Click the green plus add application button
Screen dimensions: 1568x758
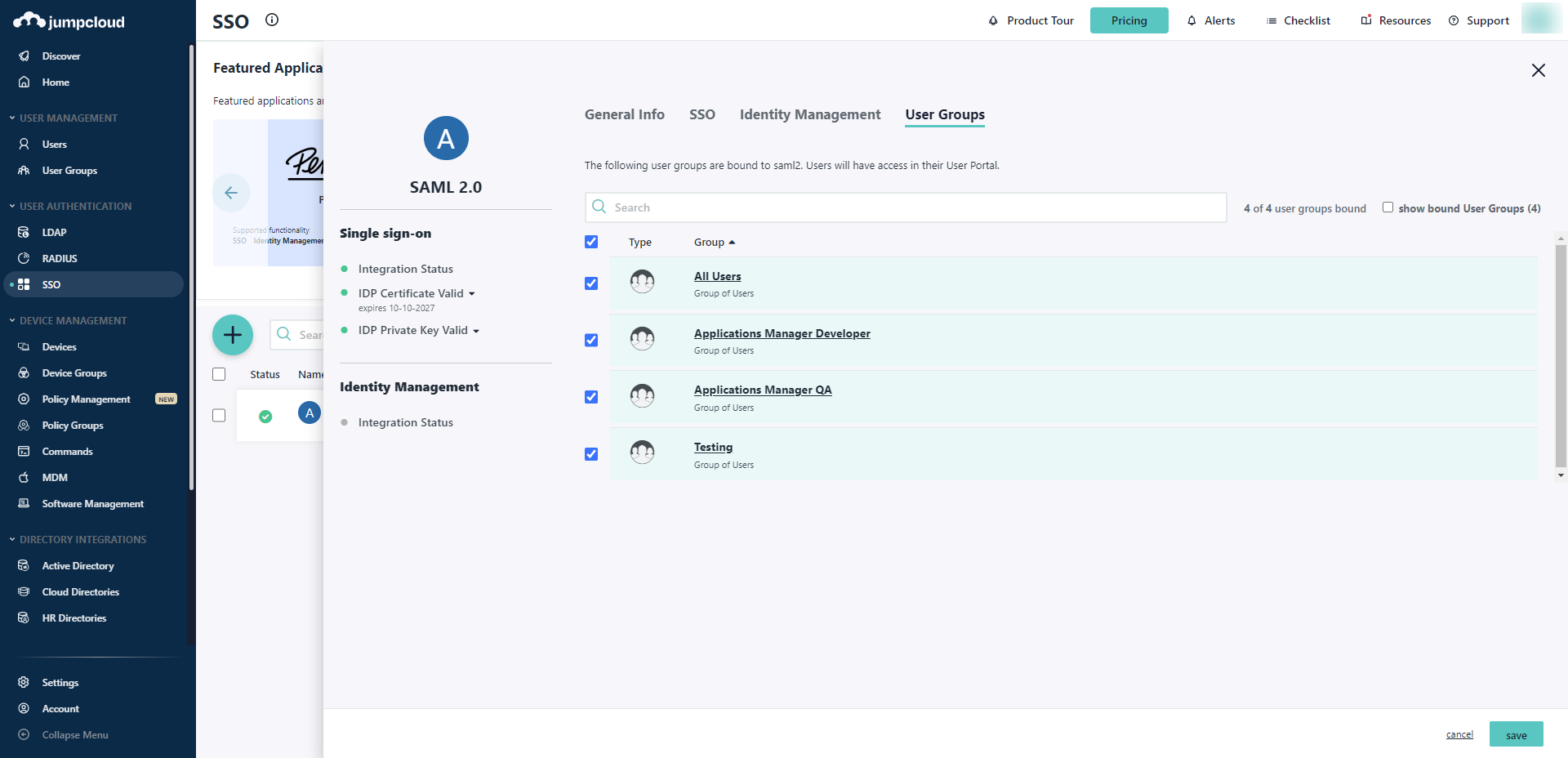(233, 335)
